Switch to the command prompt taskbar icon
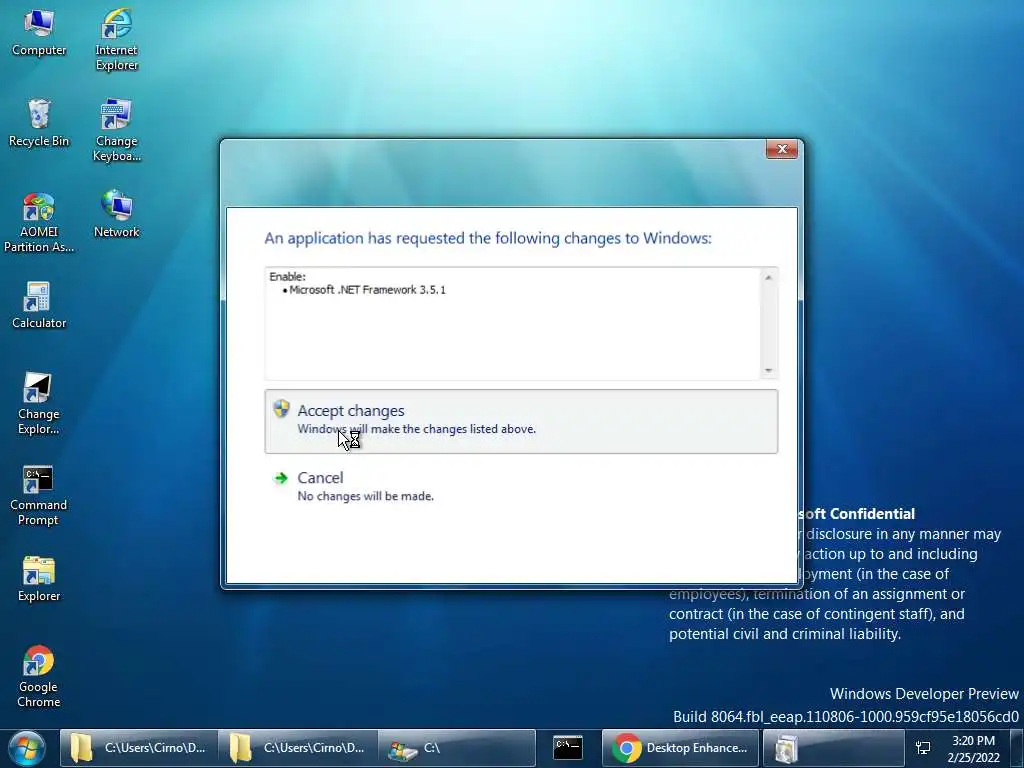Image resolution: width=1024 pixels, height=768 pixels. 568,748
